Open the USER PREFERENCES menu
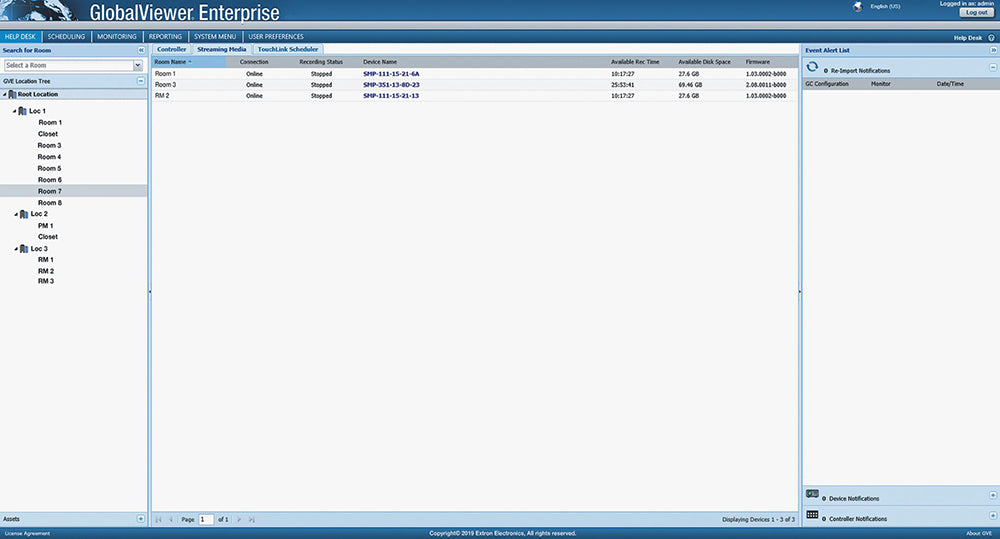Viewport: 1000px width, 539px height. click(x=276, y=37)
